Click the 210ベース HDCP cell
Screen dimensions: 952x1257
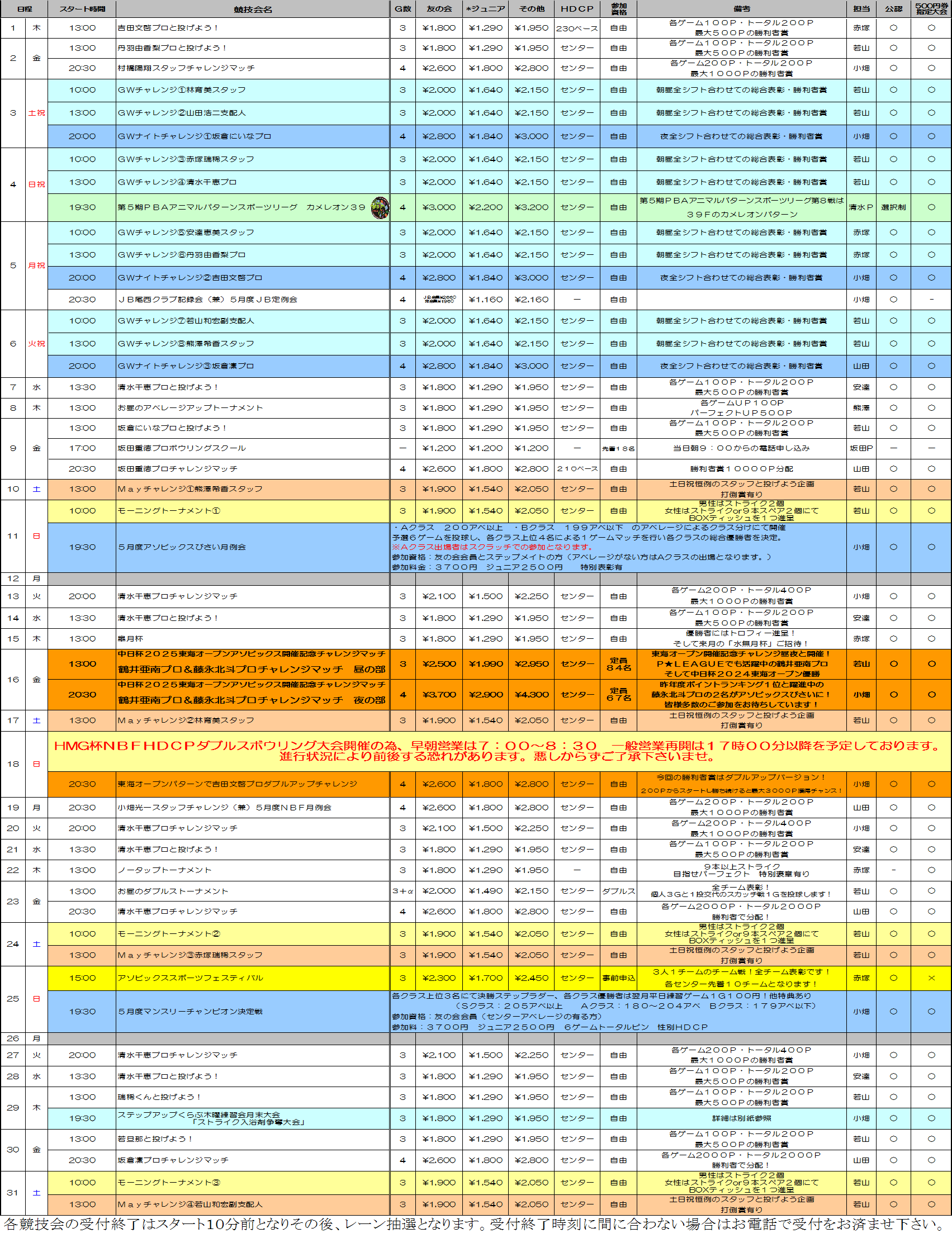pyautogui.click(x=577, y=469)
